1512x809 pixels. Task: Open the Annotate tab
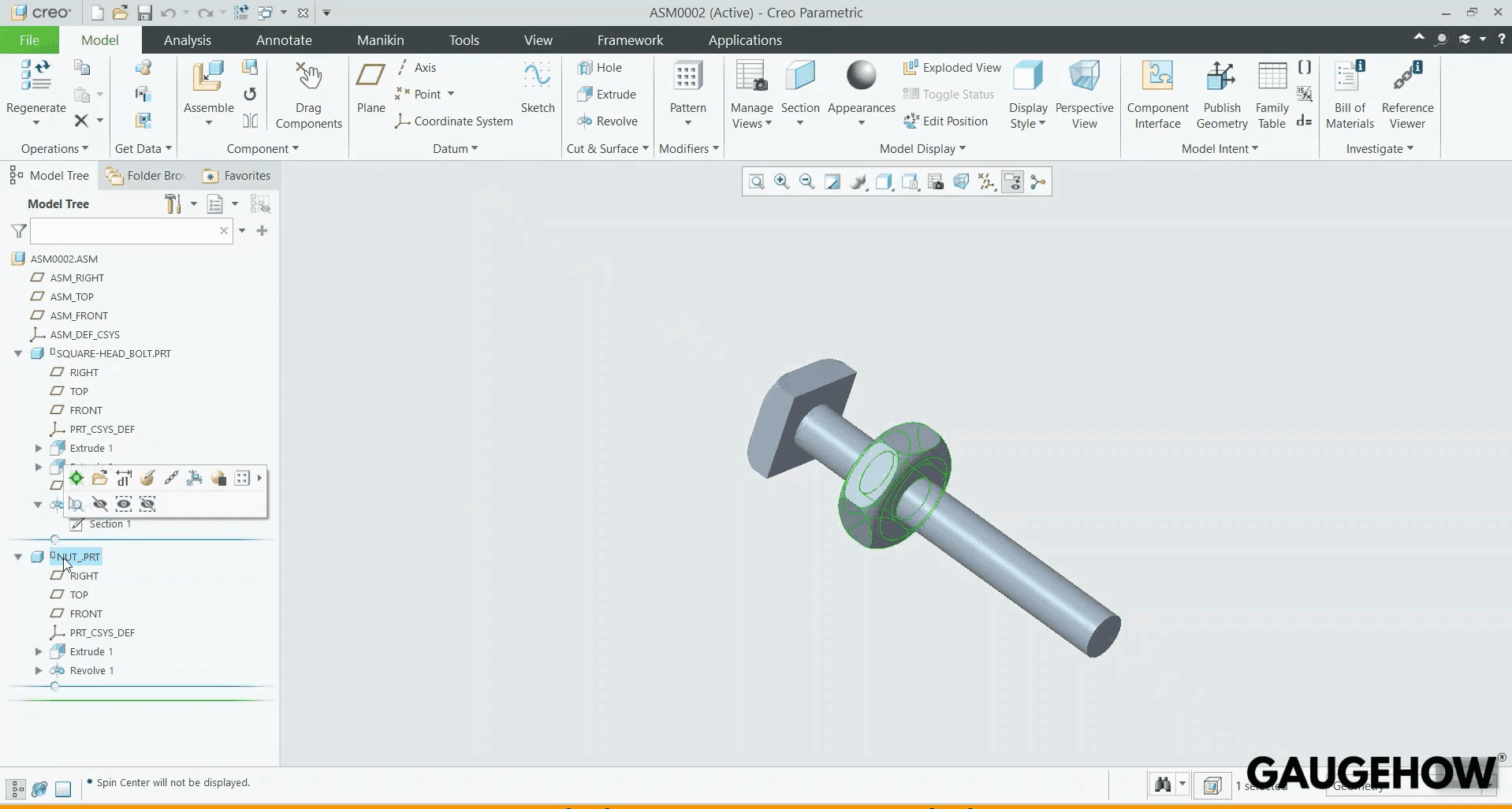(284, 39)
